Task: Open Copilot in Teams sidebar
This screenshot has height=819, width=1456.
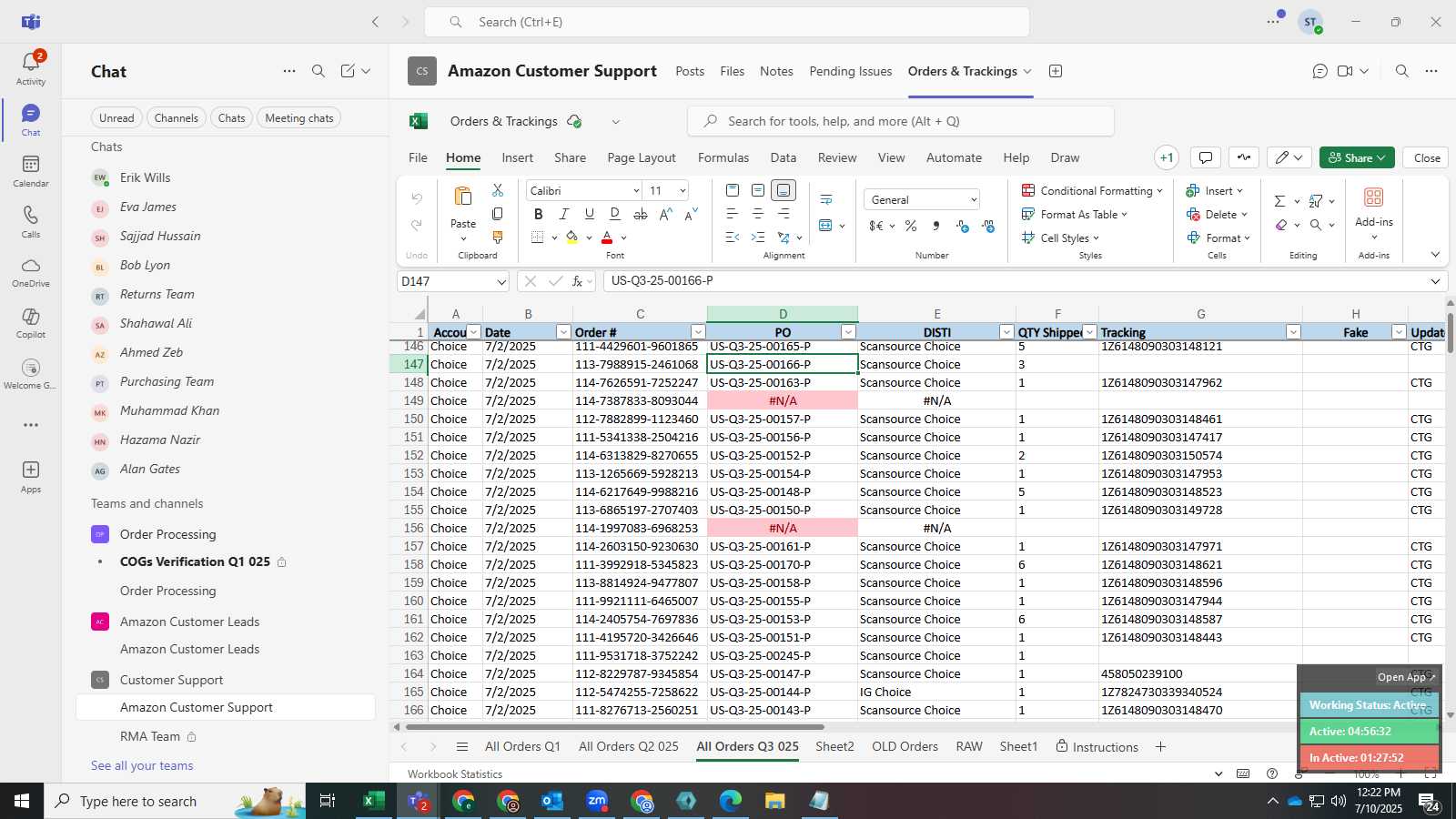Action: pos(31,323)
